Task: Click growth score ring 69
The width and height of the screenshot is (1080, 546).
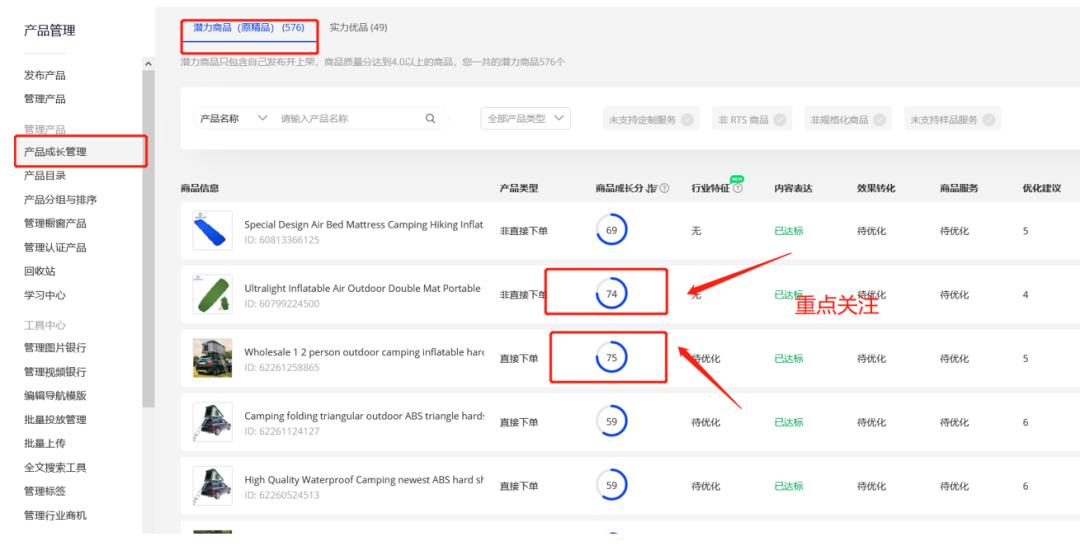Action: coord(612,230)
